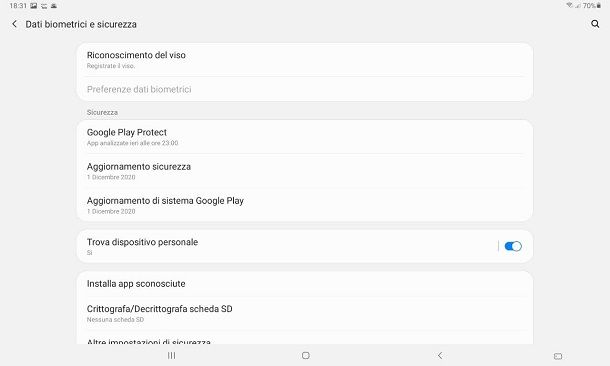
Task: Open Crittografa/Decrittografa scheda SD
Action: pos(305,313)
